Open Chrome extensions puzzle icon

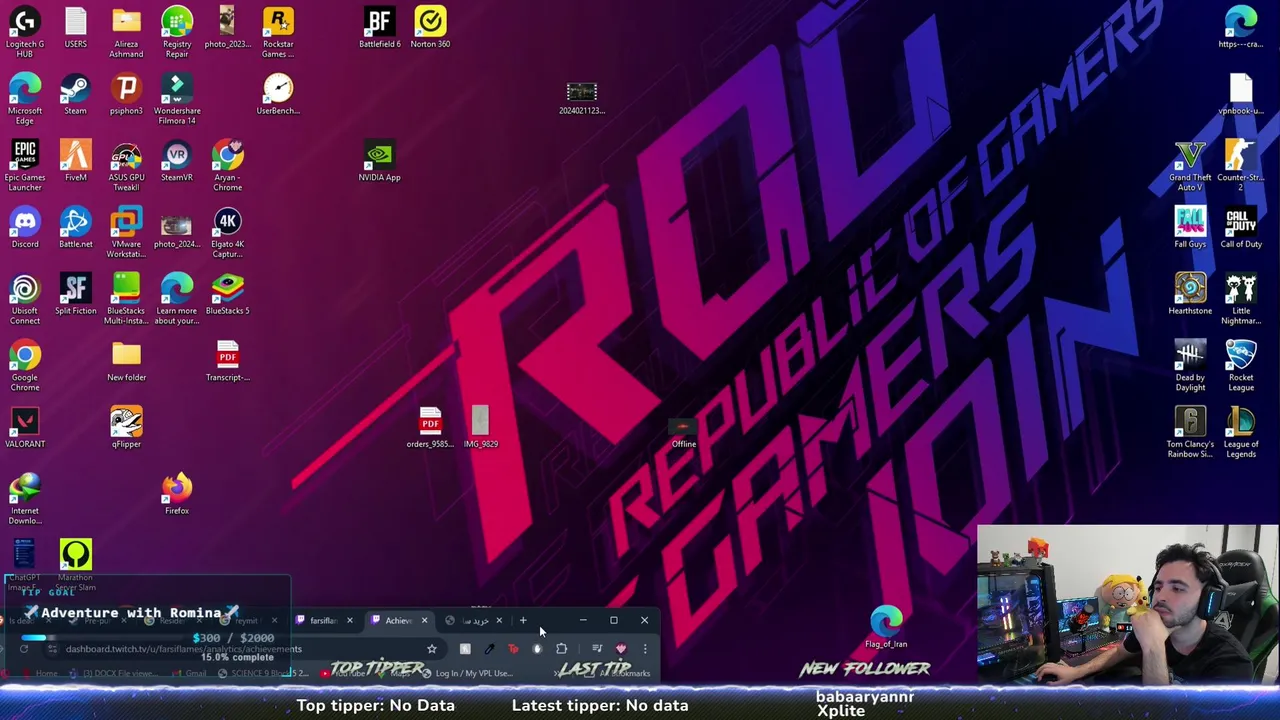click(562, 649)
